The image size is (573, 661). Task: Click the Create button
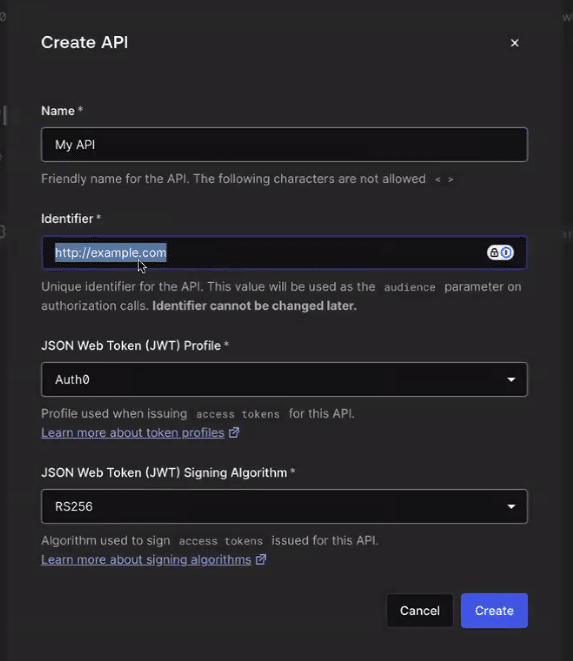(494, 610)
